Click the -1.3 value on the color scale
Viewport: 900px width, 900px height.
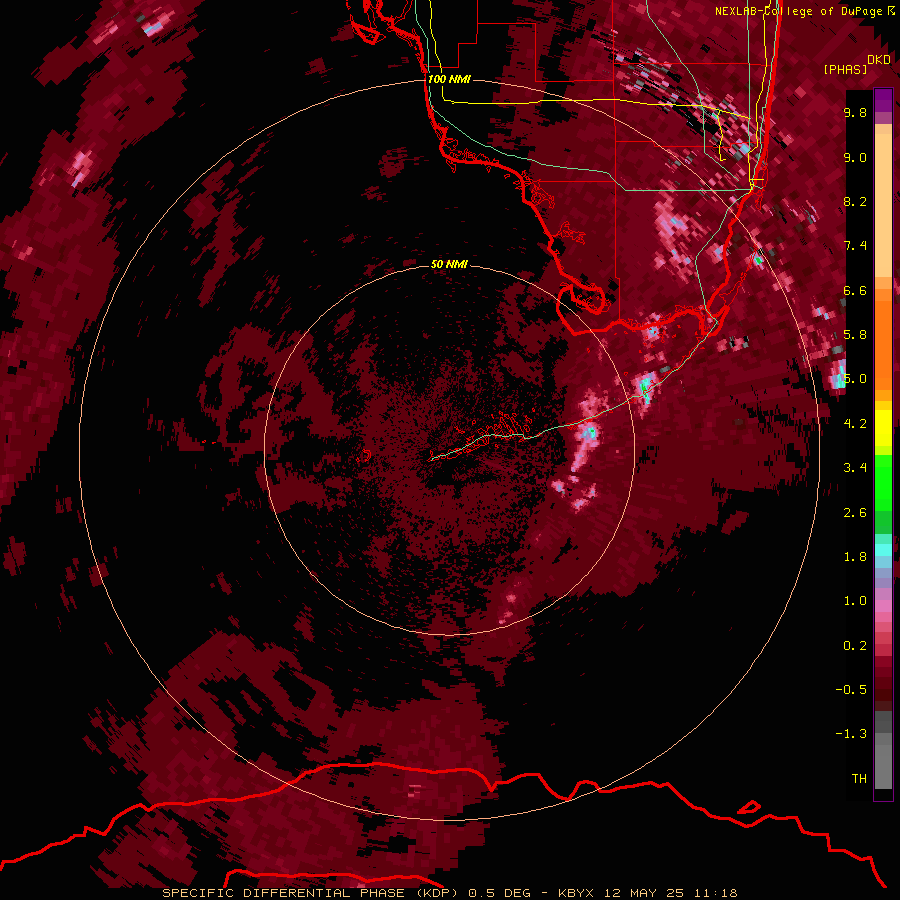pos(851,734)
